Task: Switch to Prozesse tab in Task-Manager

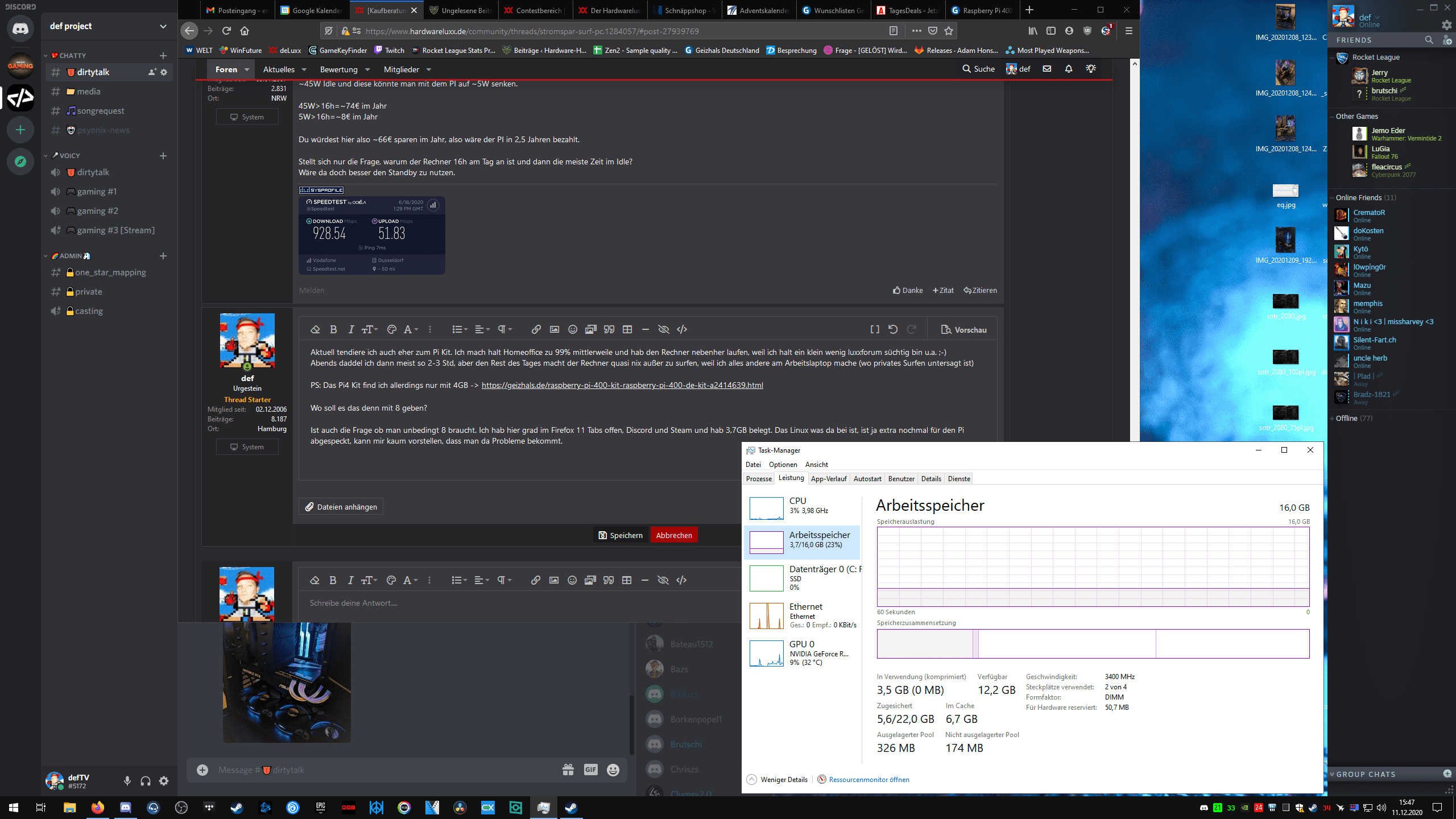Action: point(759,479)
